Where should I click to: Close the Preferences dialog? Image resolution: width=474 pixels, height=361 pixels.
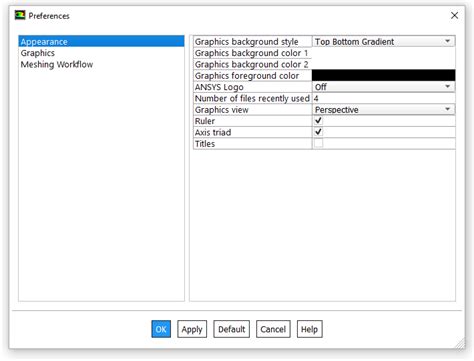[454, 15]
